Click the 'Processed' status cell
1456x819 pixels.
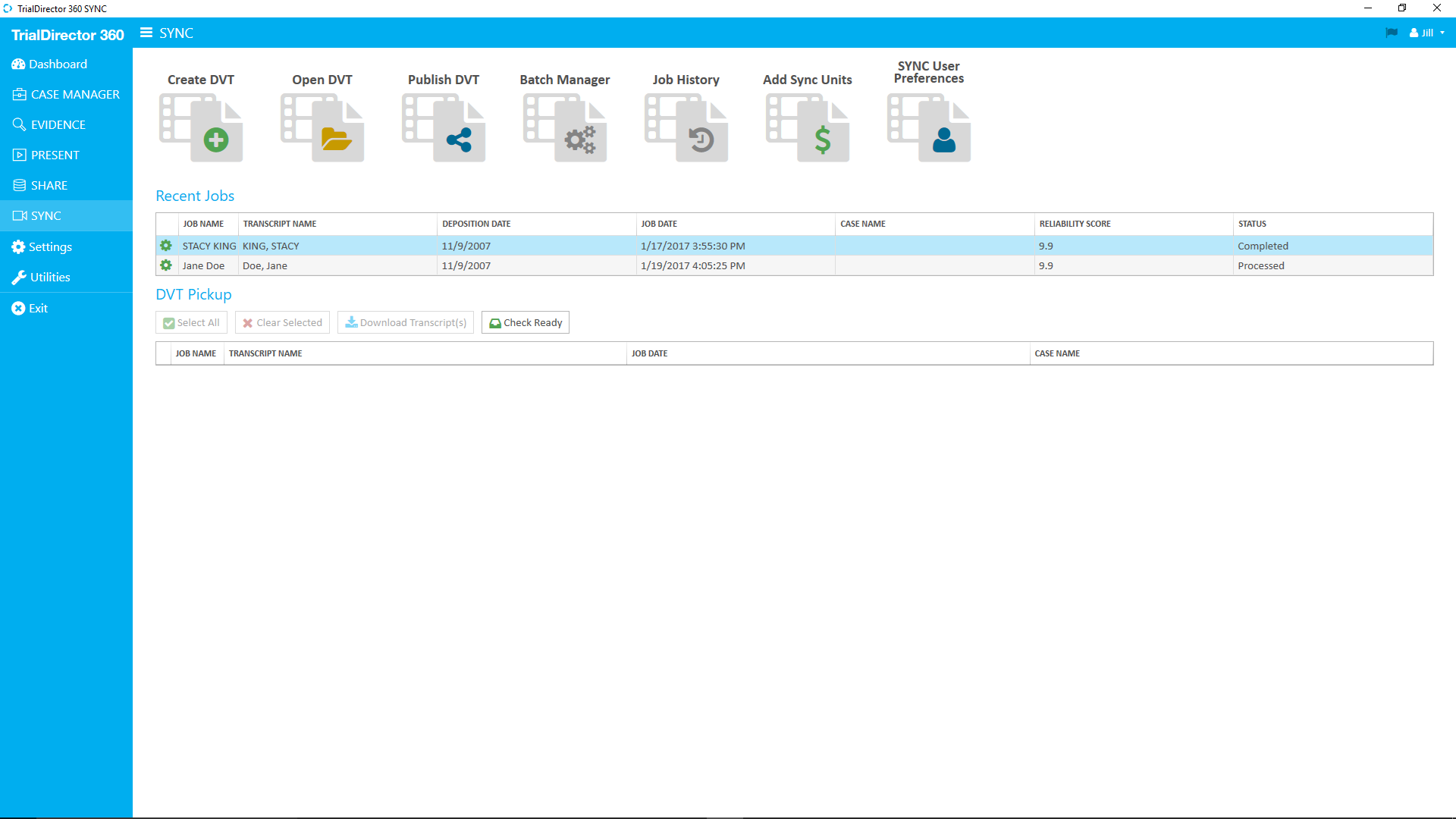1333,265
